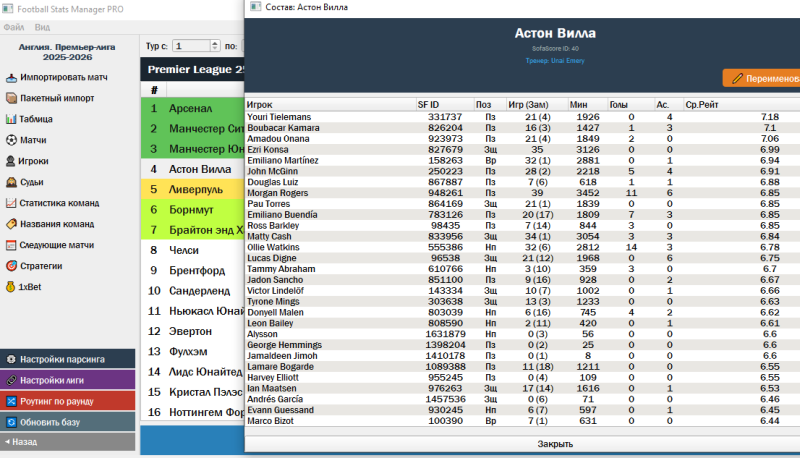Sort by Поз column header
800x458 pixels.
tap(490, 105)
